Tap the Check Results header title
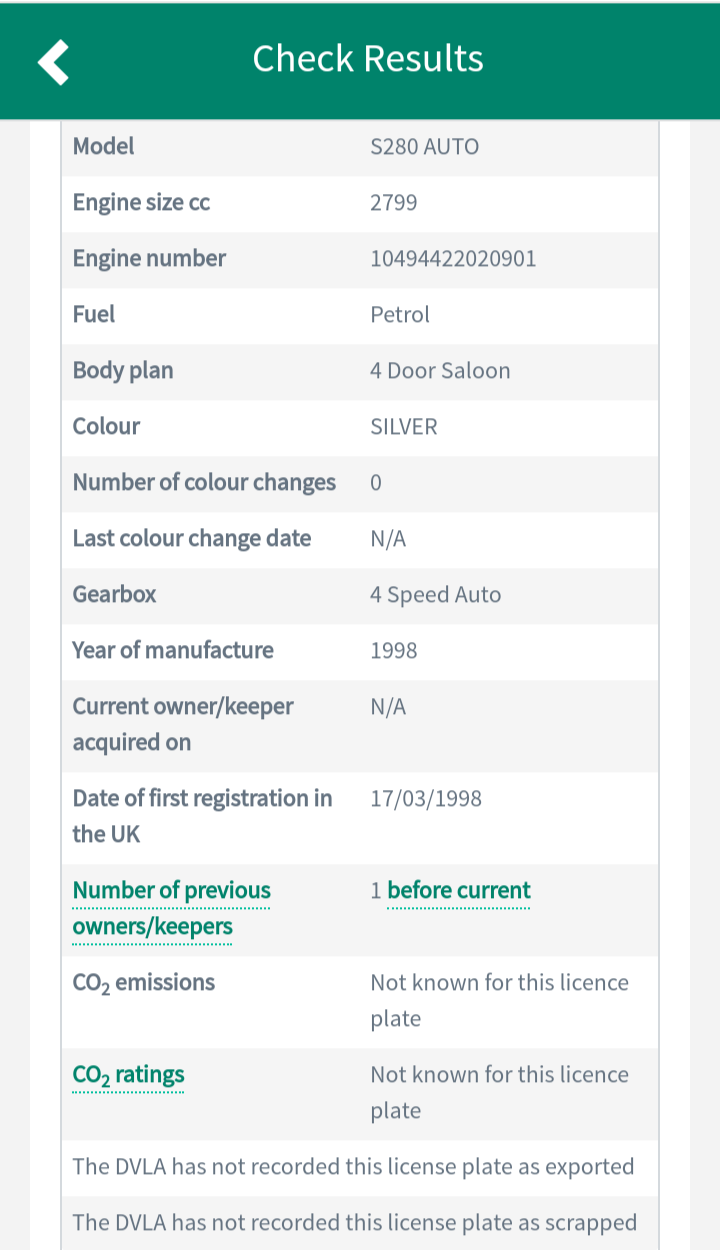Screen dimensions: 720x1250 [x=368, y=59]
